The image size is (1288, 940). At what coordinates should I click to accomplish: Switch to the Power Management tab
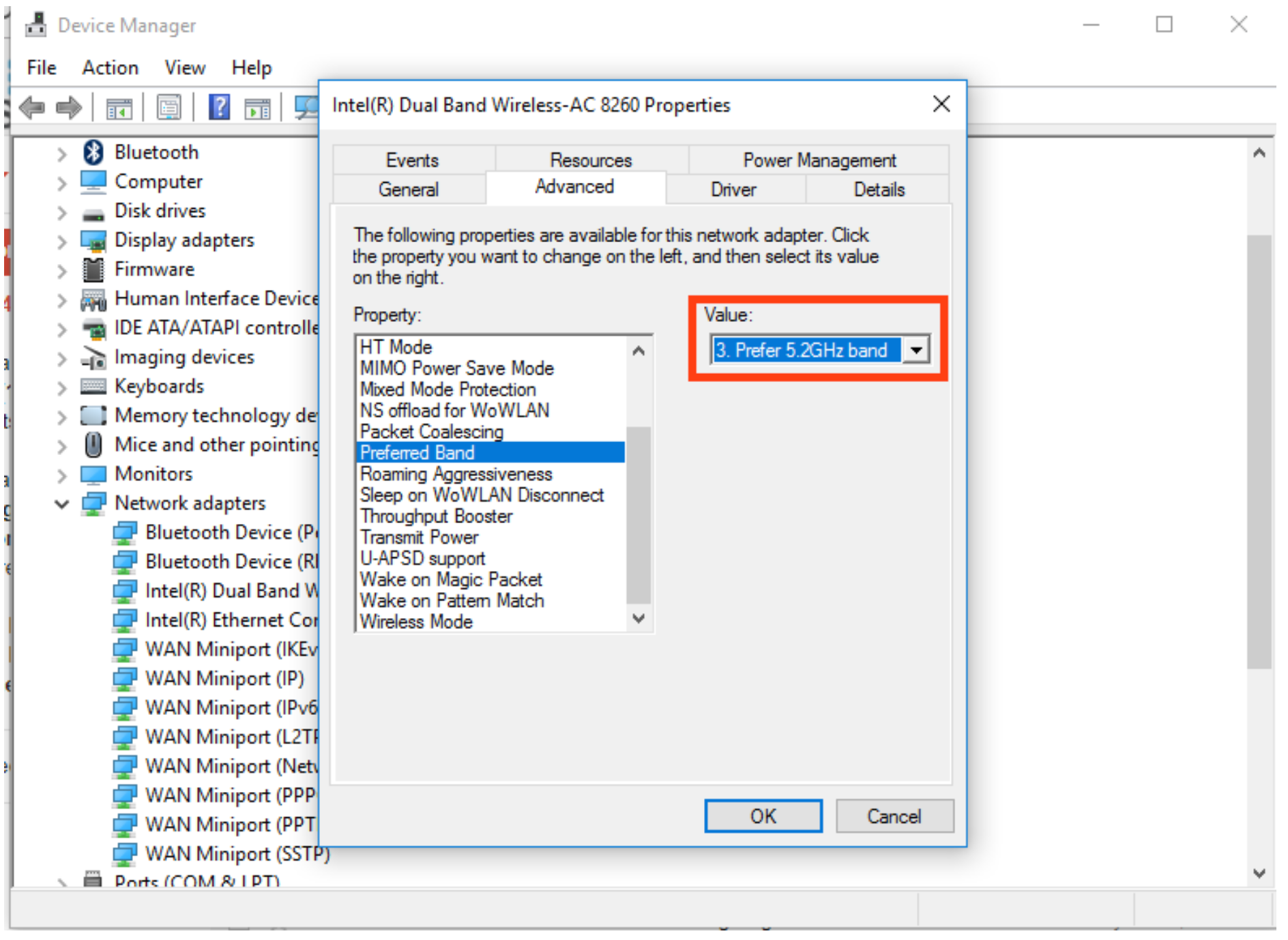pos(819,160)
